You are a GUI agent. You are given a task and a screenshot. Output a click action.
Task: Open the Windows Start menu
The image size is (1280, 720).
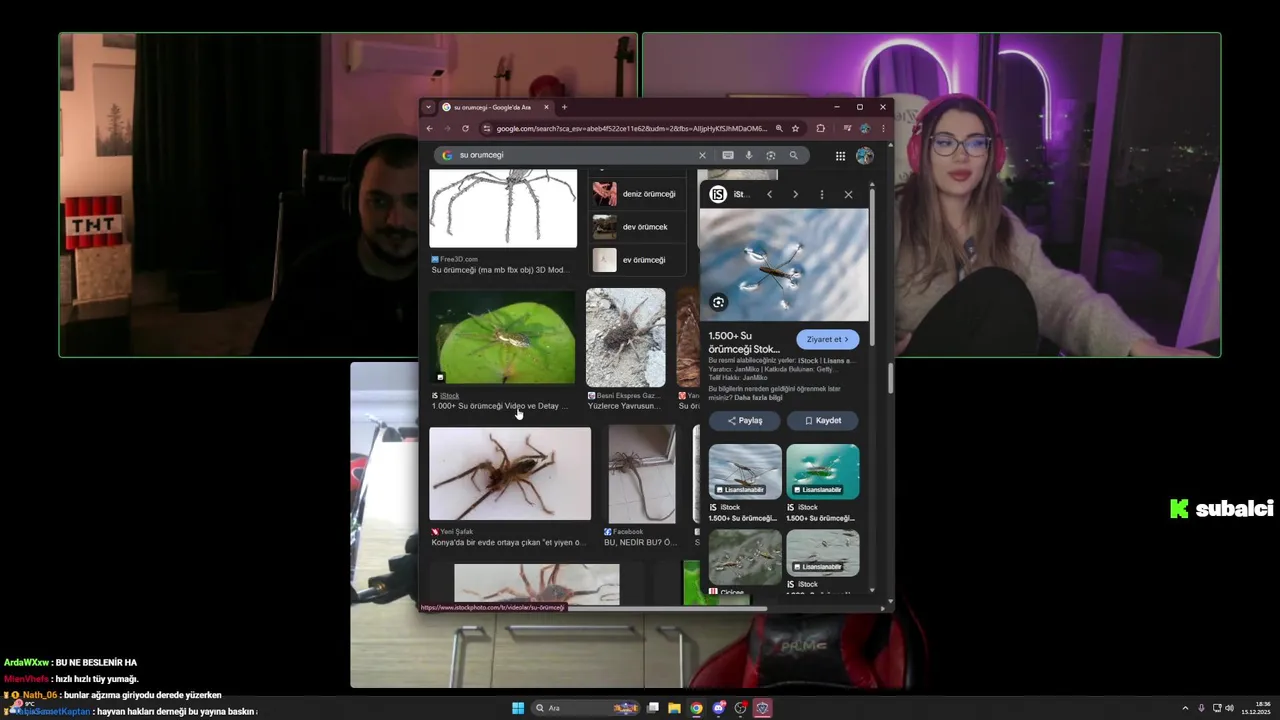tap(518, 708)
